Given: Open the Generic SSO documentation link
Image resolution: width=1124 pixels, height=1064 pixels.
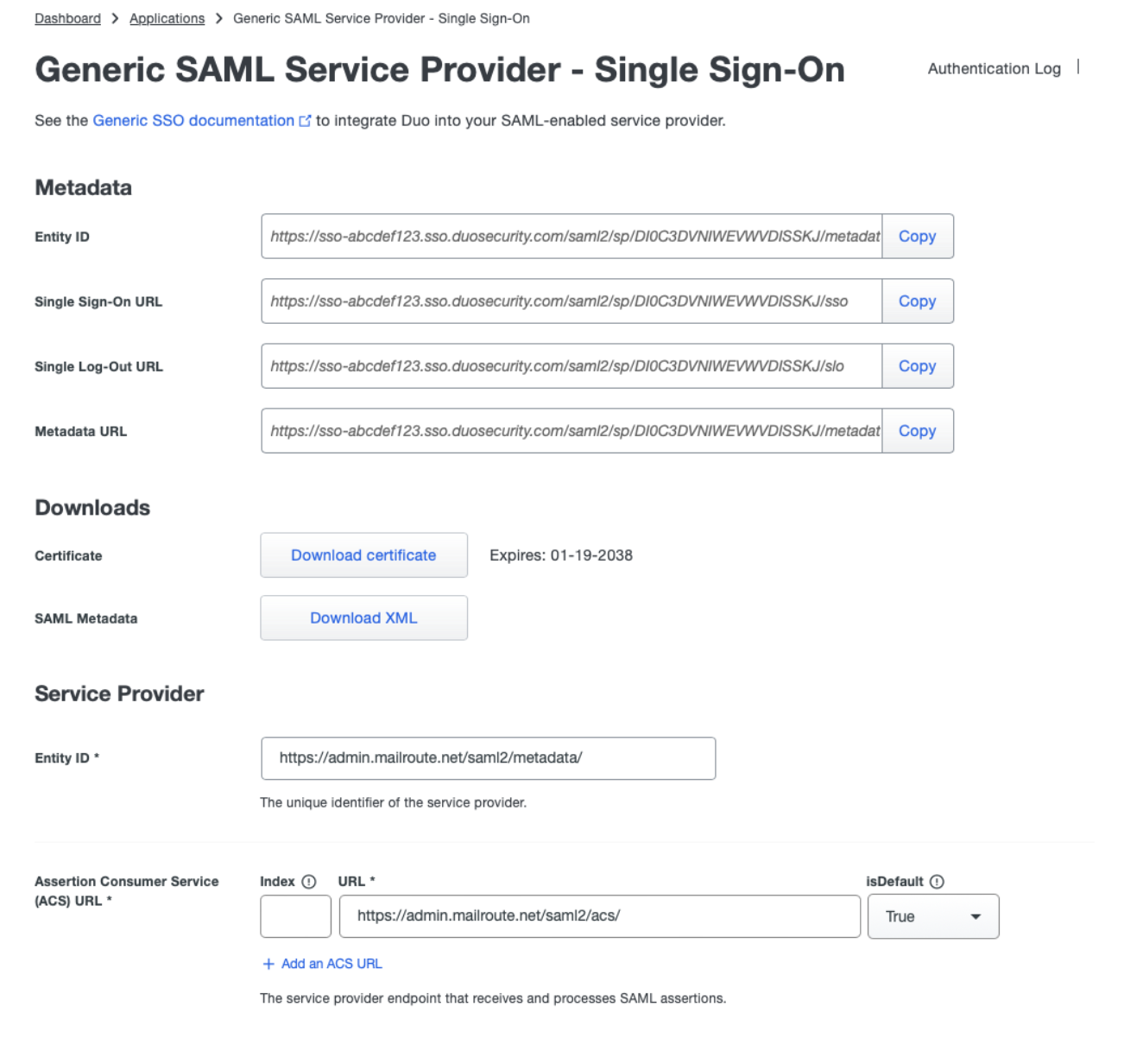Looking at the screenshot, I should [x=193, y=121].
